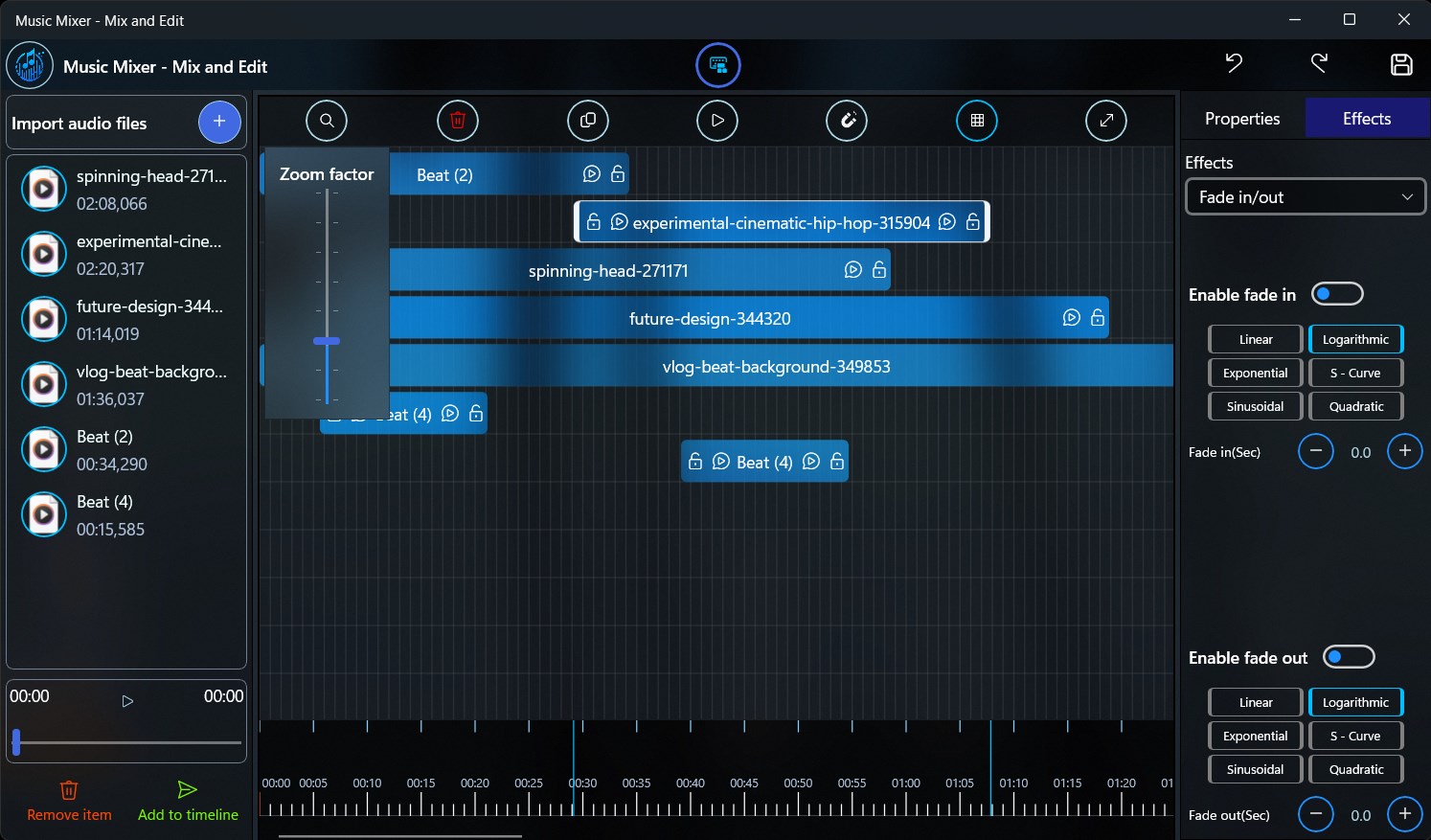Disable fade out with its toggle

(x=1349, y=656)
